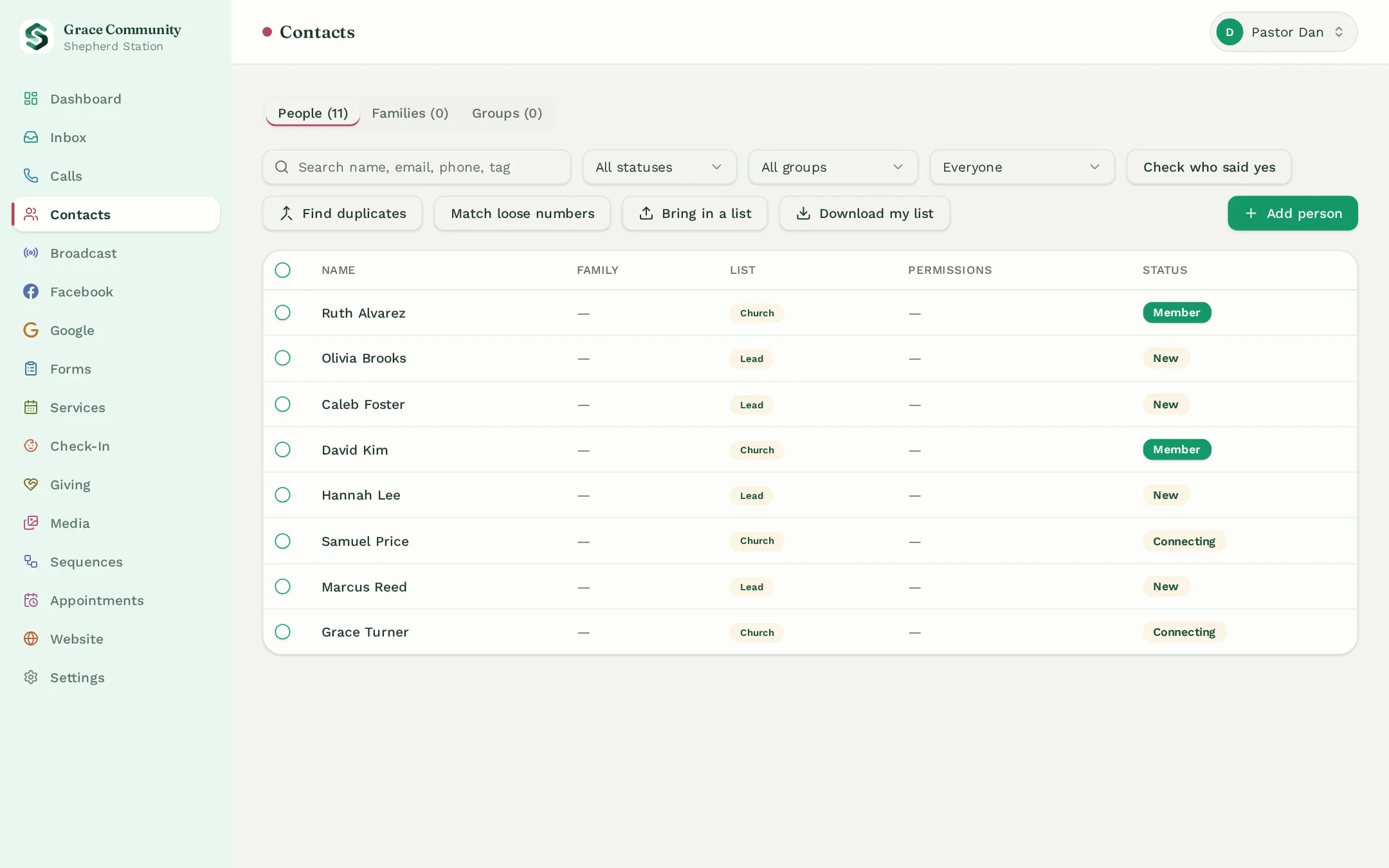Open the Everyone filter dropdown
Viewport: 1389px width, 868px height.
coord(1022,167)
